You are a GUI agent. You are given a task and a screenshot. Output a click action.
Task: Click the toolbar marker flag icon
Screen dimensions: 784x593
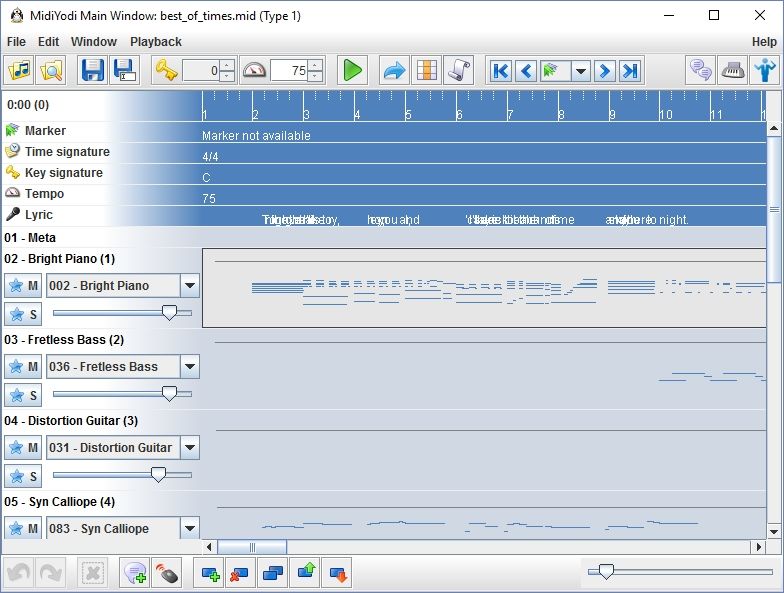(x=552, y=71)
